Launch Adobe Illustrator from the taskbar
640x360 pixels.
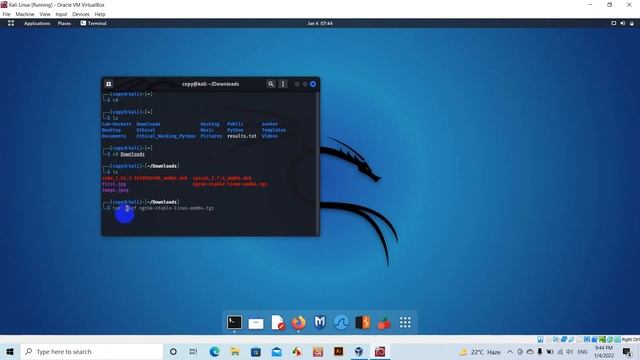tap(338, 351)
